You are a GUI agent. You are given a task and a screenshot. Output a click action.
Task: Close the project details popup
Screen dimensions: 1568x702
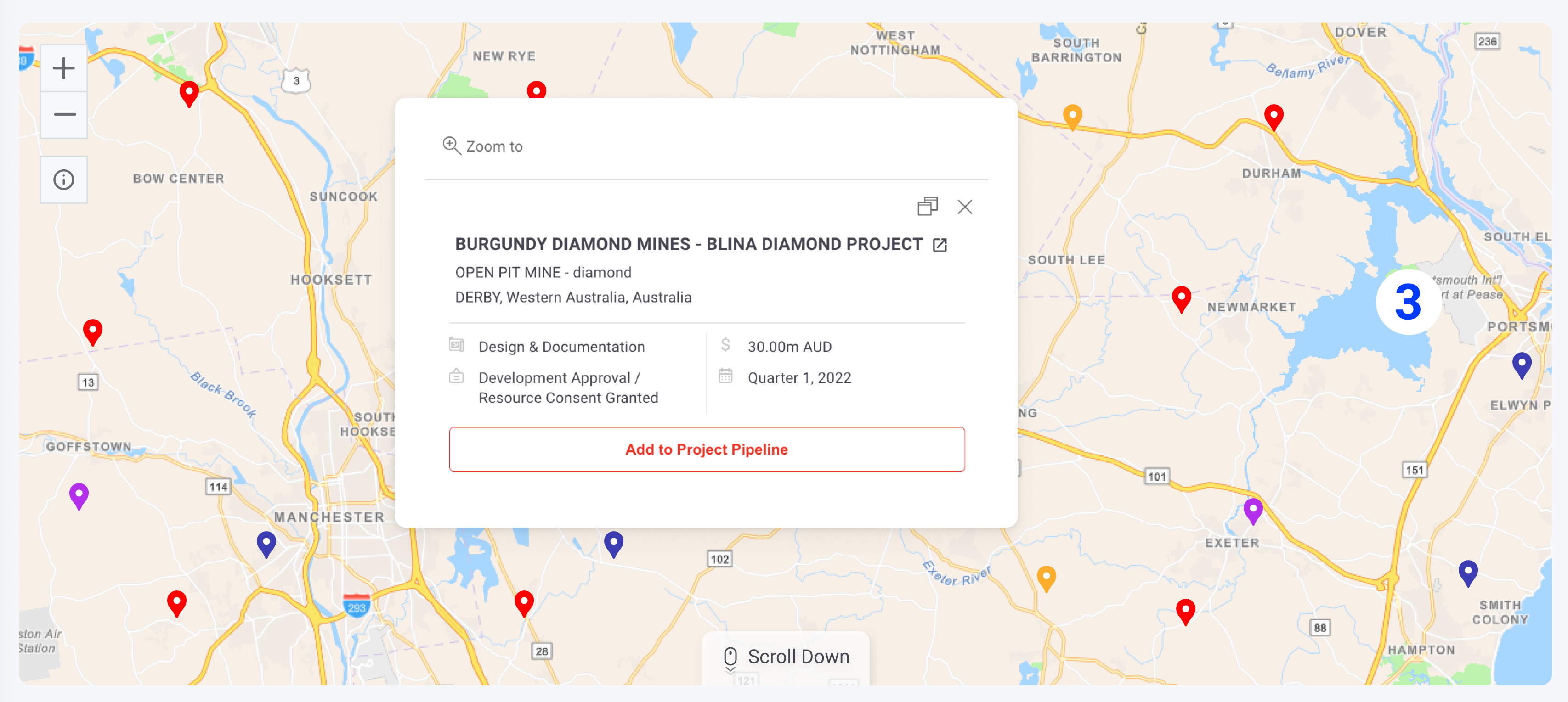965,207
